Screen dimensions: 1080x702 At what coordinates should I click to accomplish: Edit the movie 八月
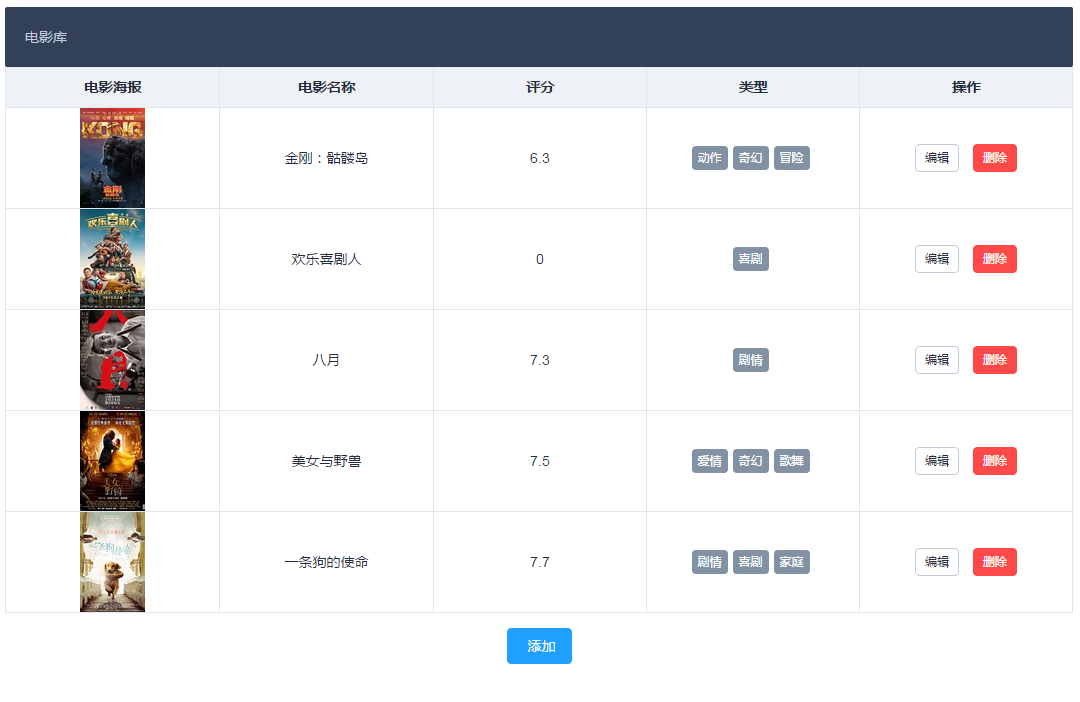(936, 359)
